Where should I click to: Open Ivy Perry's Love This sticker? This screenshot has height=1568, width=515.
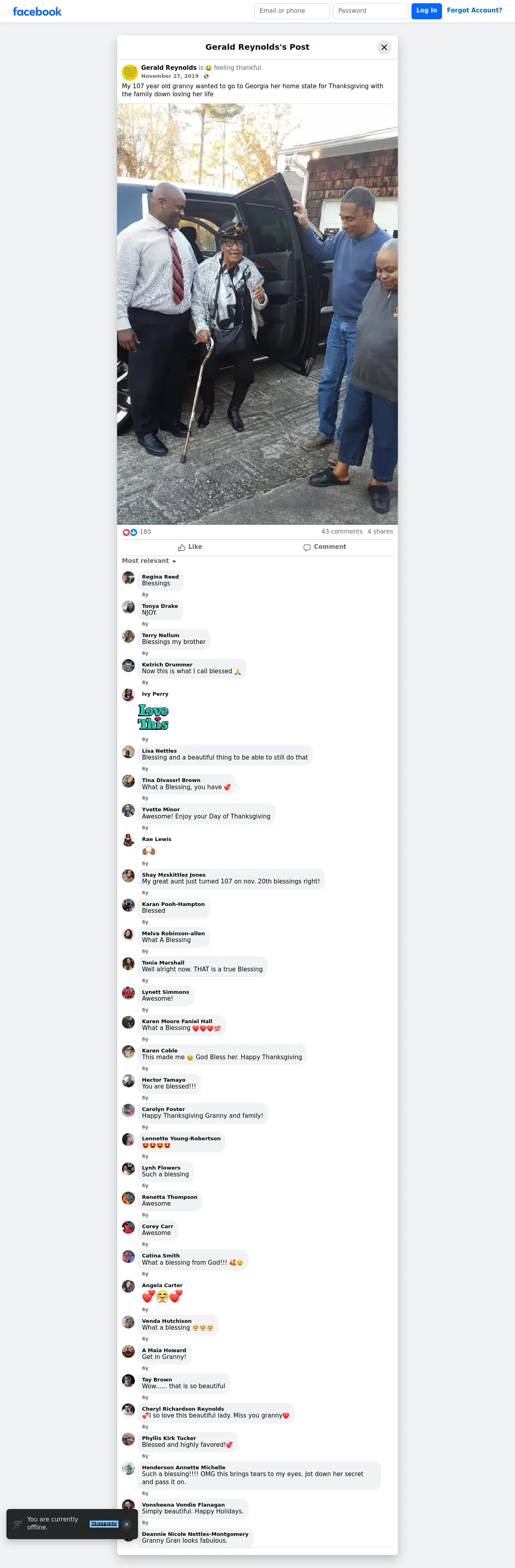(153, 717)
